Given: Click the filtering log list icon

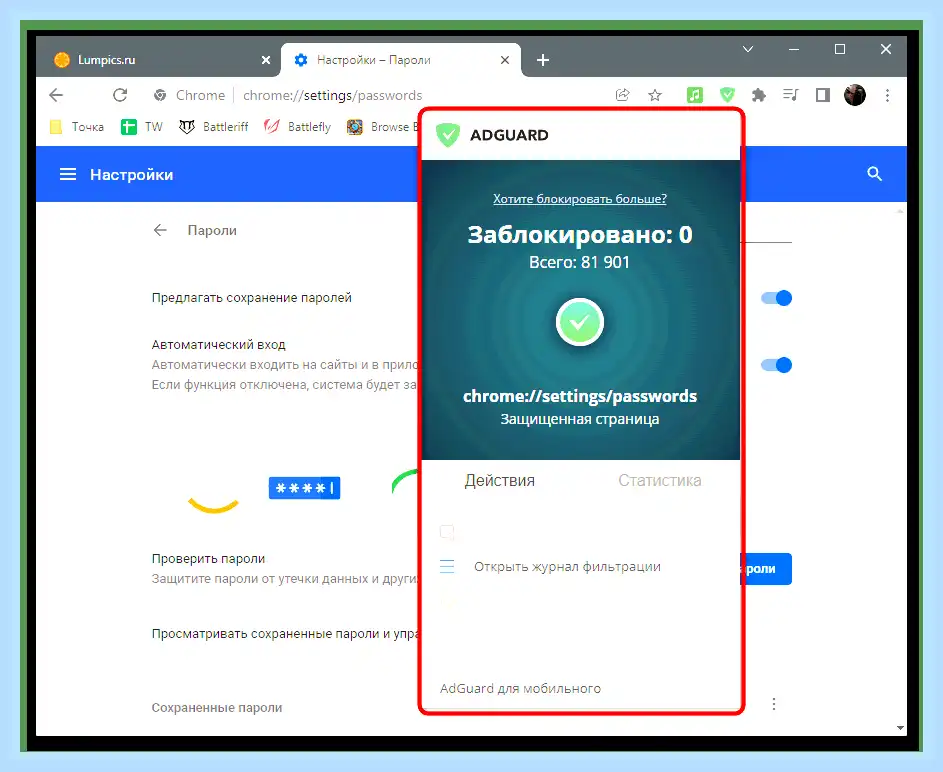Looking at the screenshot, I should pyautogui.click(x=447, y=566).
